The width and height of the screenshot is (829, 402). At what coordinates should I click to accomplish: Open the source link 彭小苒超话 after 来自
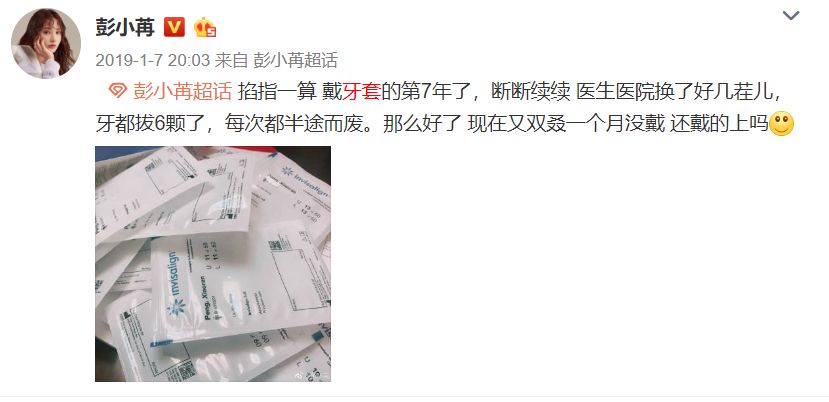(x=295, y=60)
